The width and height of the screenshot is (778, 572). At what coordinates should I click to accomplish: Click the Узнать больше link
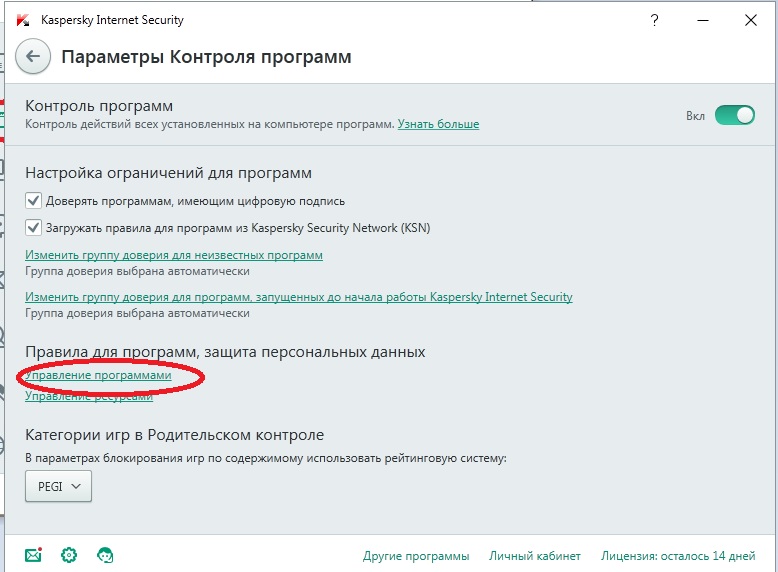tap(438, 124)
